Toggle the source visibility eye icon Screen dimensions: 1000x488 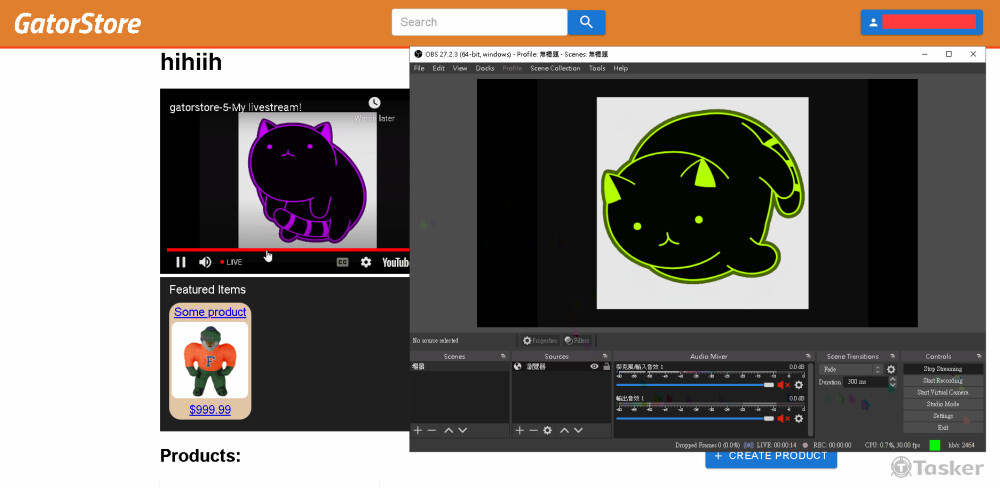[x=594, y=367]
